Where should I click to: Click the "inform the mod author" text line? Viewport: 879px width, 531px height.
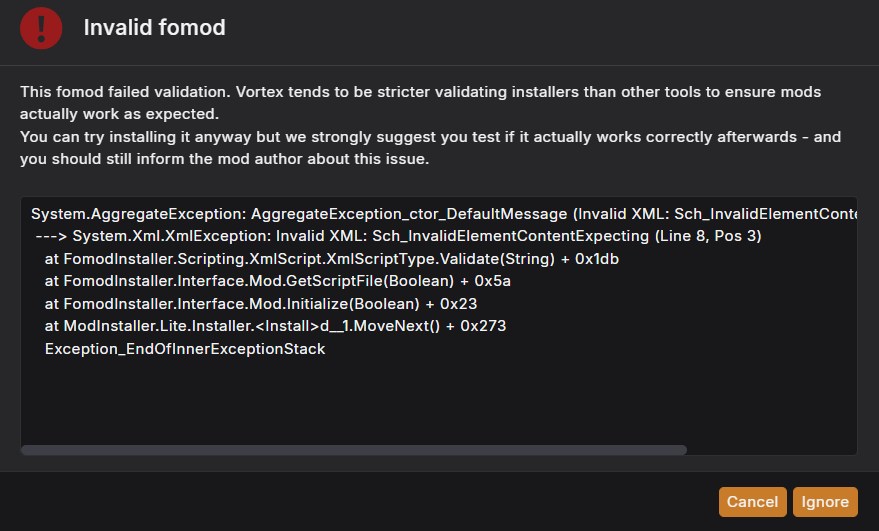(224, 159)
